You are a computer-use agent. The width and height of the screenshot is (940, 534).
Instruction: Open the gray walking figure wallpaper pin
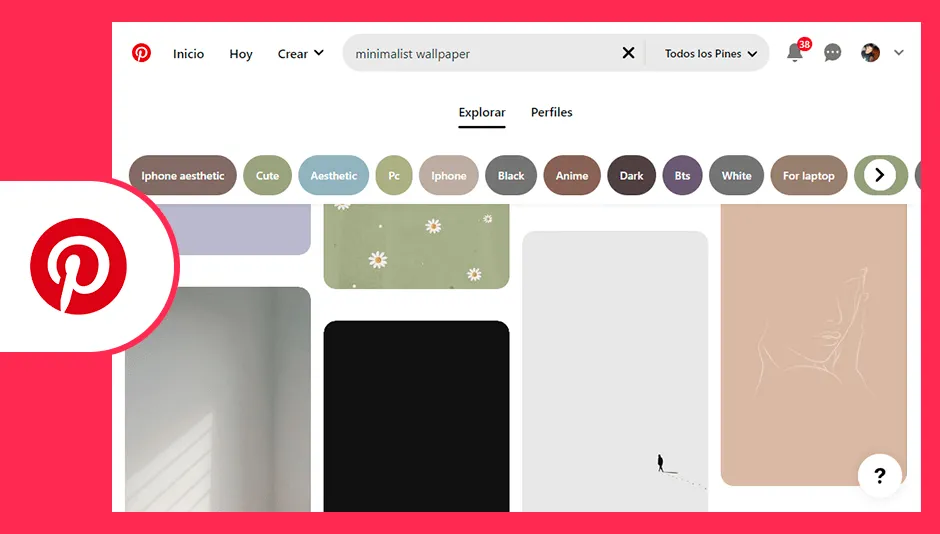click(x=615, y=372)
